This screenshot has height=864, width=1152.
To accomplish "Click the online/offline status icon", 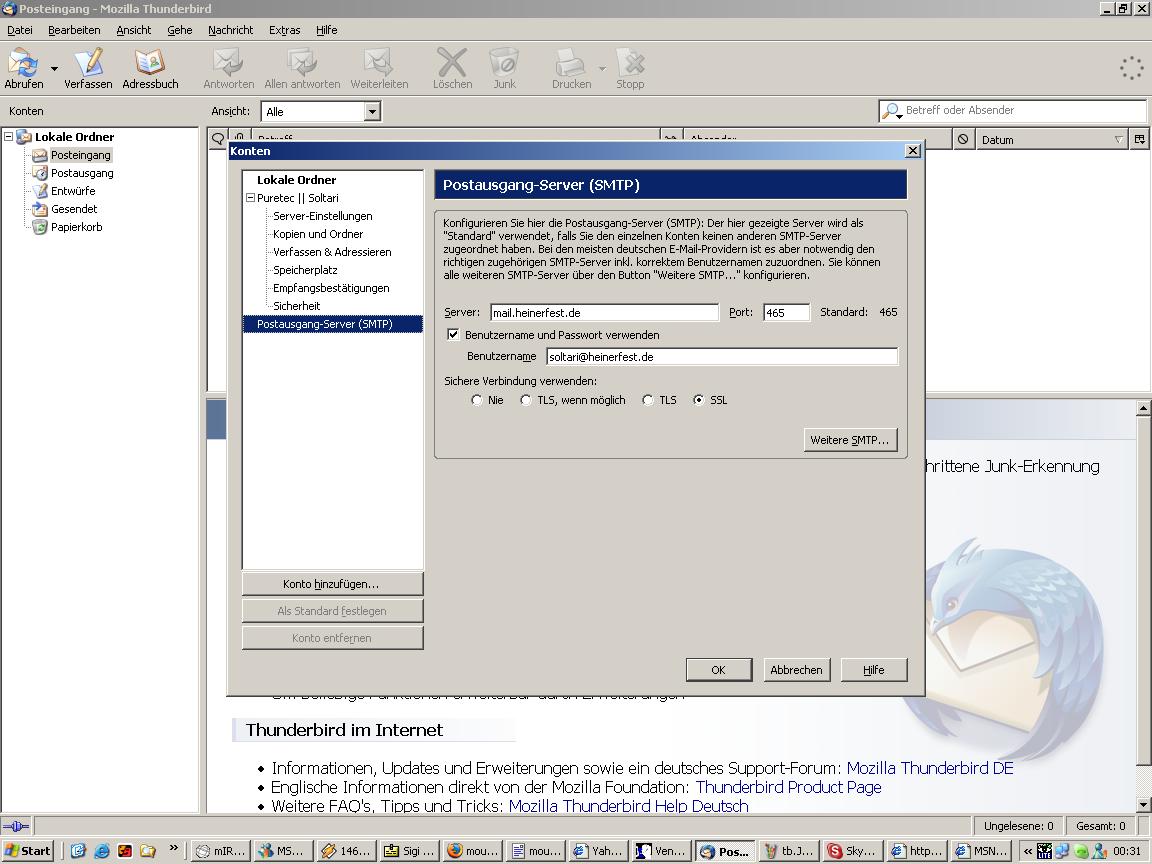I will [16, 827].
